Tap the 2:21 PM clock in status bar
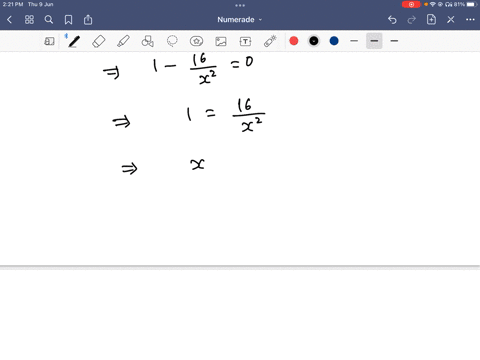This screenshot has height=360, width=480. point(13,4)
